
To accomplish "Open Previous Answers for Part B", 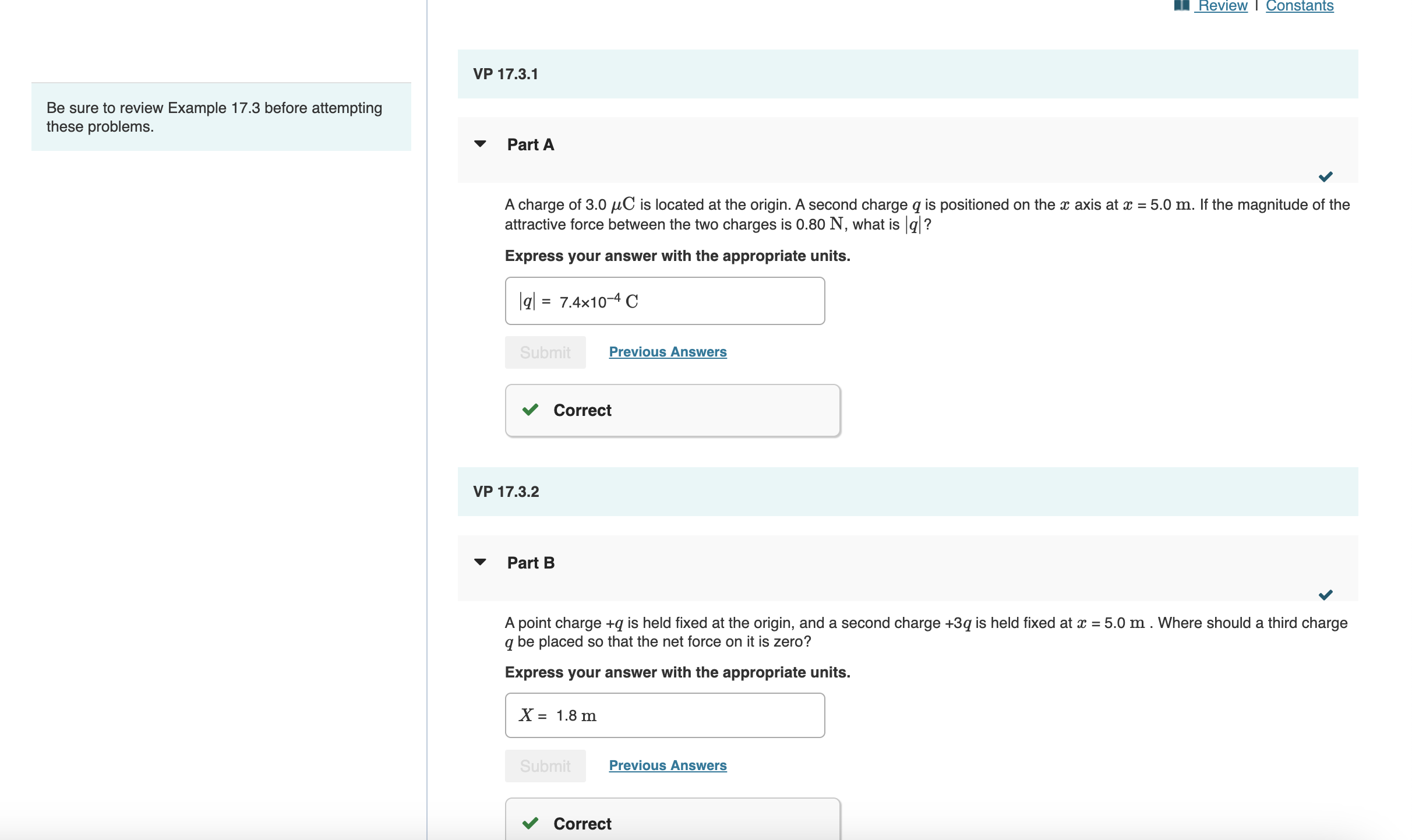I will (x=668, y=765).
